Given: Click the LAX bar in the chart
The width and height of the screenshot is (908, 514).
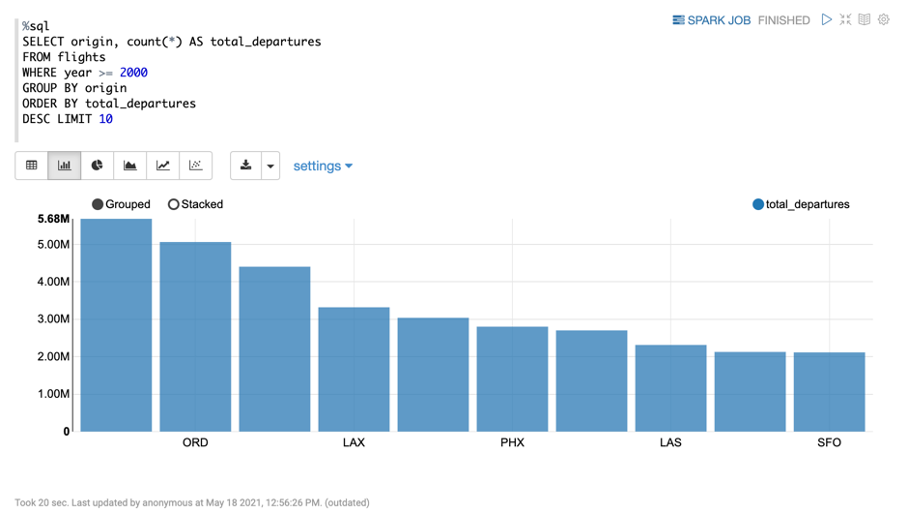Looking at the screenshot, I should tap(354, 369).
